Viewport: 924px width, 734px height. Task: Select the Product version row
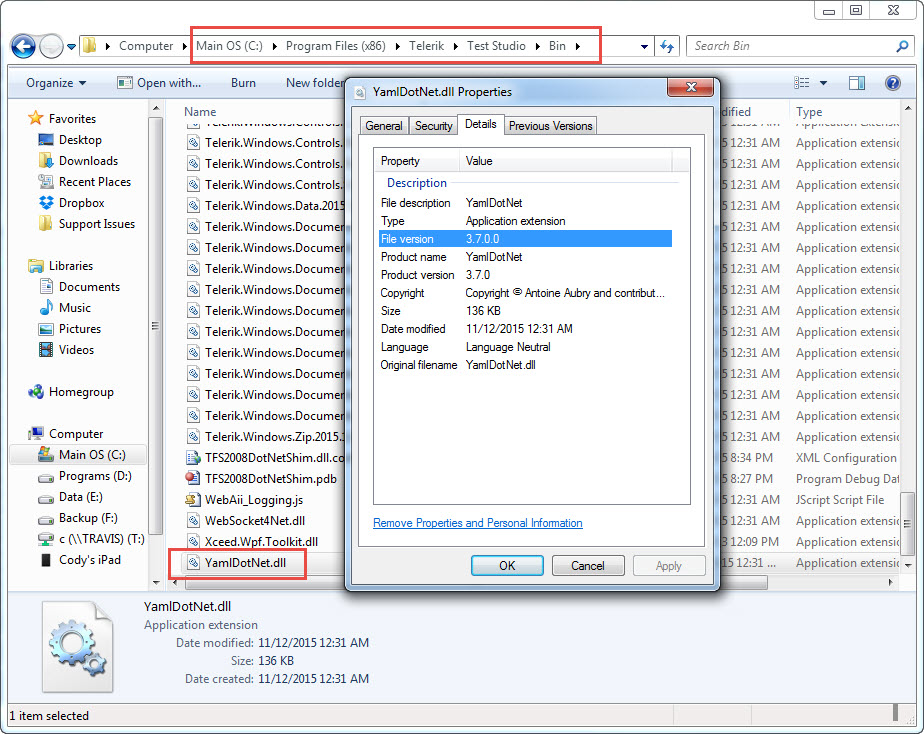[525, 275]
